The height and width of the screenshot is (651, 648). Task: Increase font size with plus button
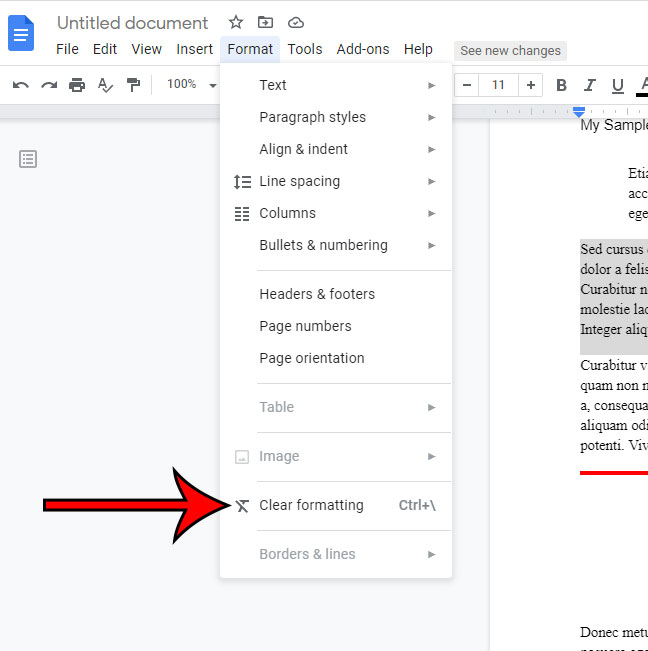pos(531,85)
